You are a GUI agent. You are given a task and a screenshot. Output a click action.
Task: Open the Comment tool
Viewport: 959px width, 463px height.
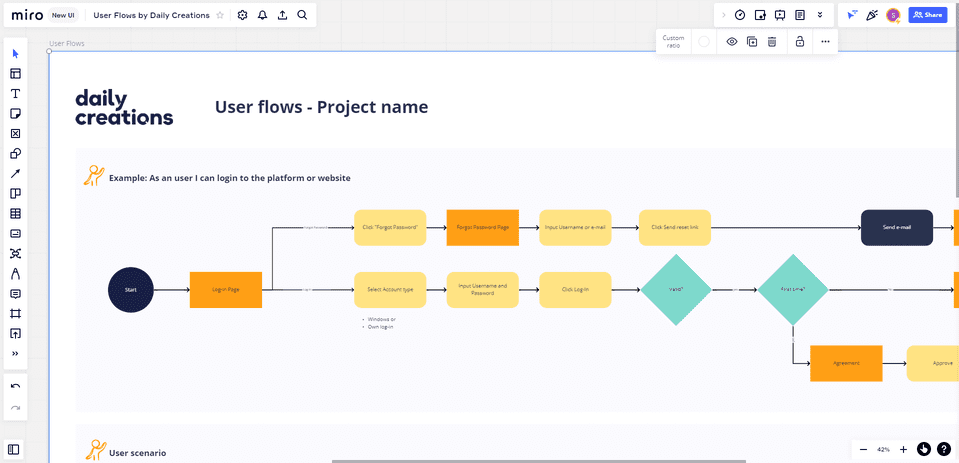click(x=15, y=293)
